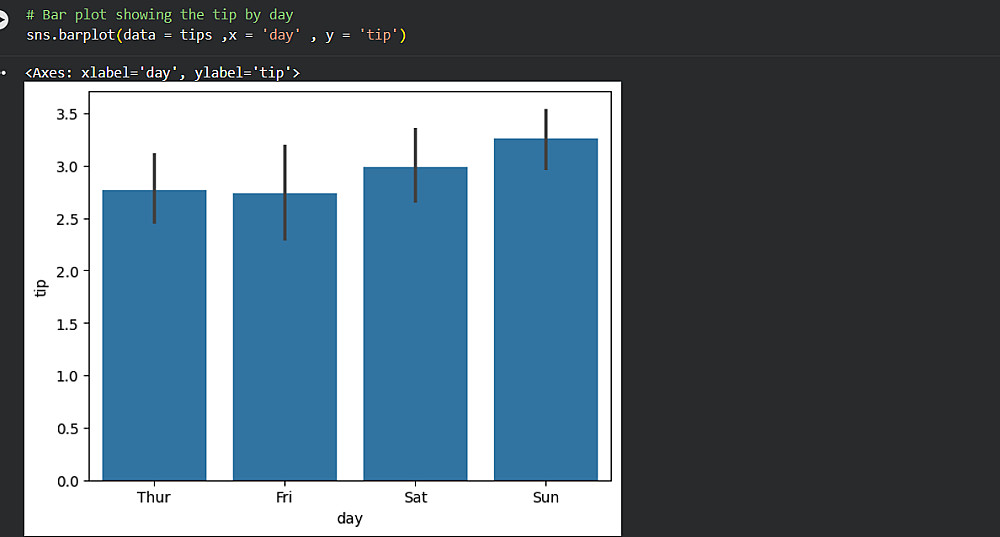Click the error bar atop Sun bar
This screenshot has height=537, width=1000.
tap(546, 139)
